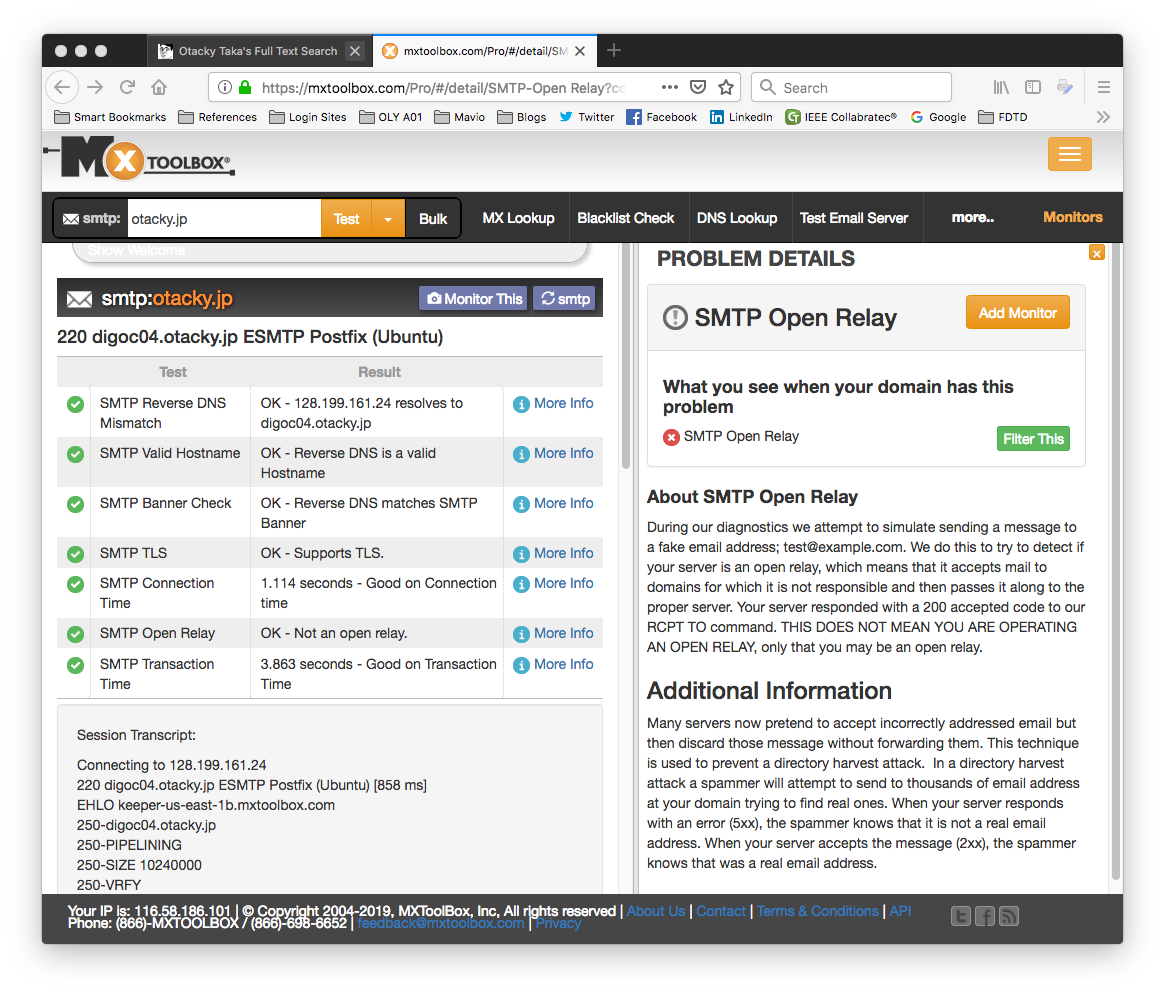Viewport: 1165px width, 994px height.
Task: Close the Problem Details panel
Action: [x=1097, y=253]
